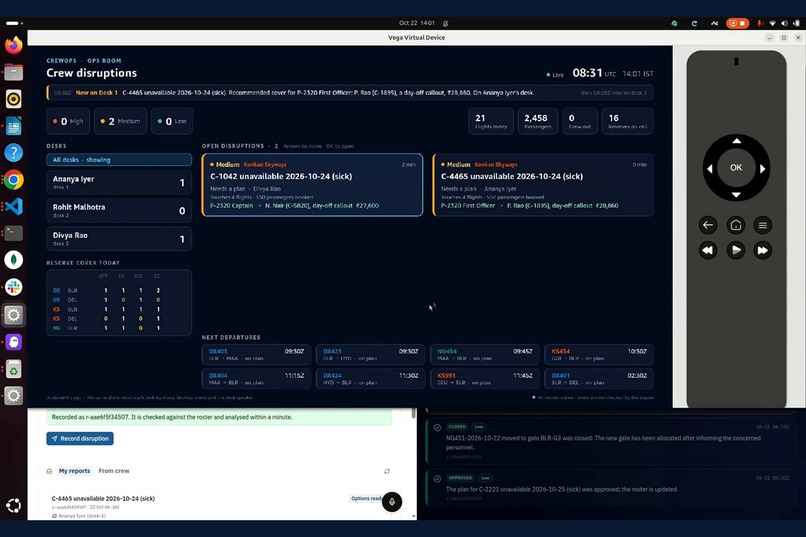This screenshot has width=806, height=537.
Task: Open Firefox from the dock
Action: point(14,45)
